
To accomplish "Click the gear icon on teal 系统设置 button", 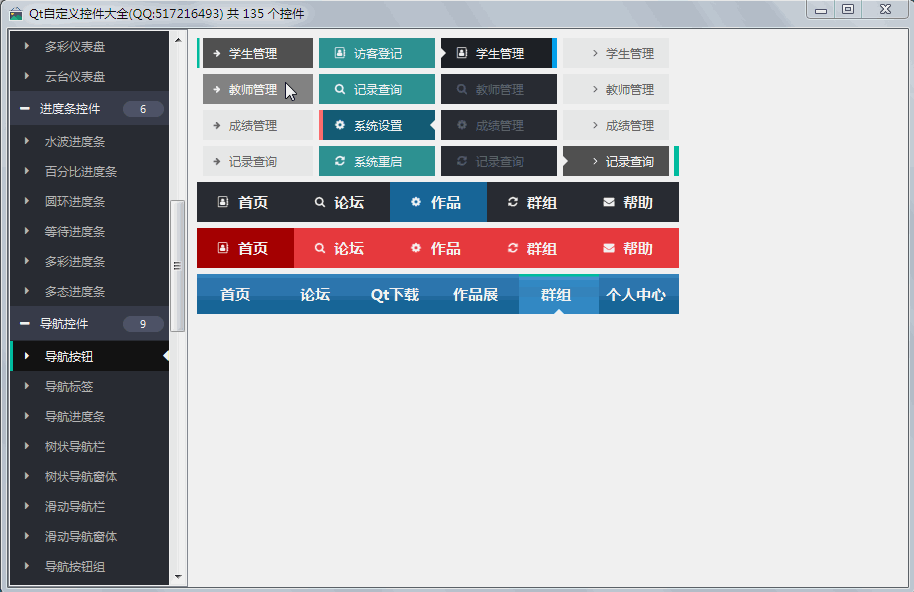I will (340, 126).
